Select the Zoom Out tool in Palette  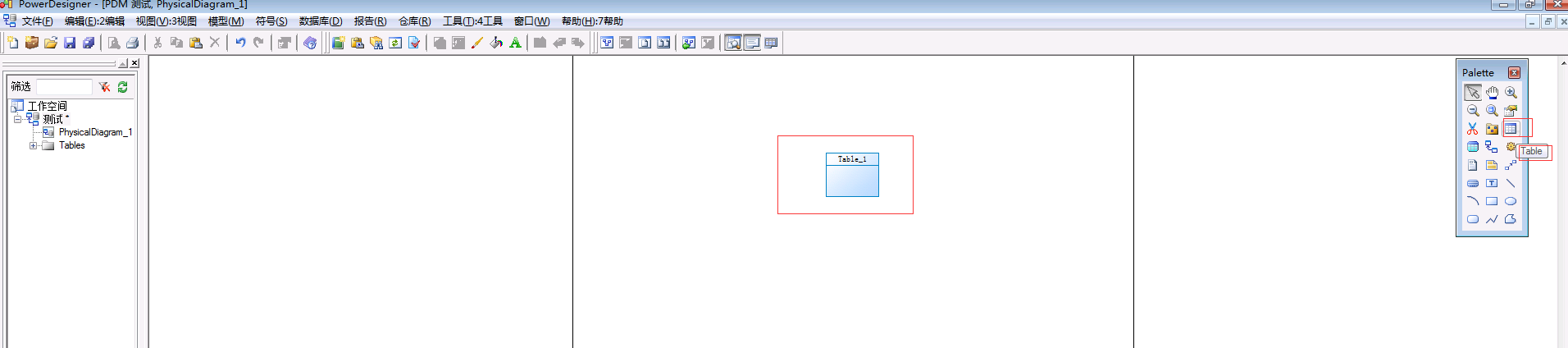click(1473, 111)
